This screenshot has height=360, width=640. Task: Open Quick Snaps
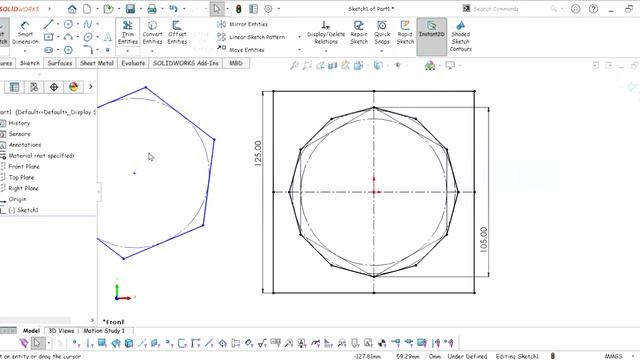click(x=382, y=32)
